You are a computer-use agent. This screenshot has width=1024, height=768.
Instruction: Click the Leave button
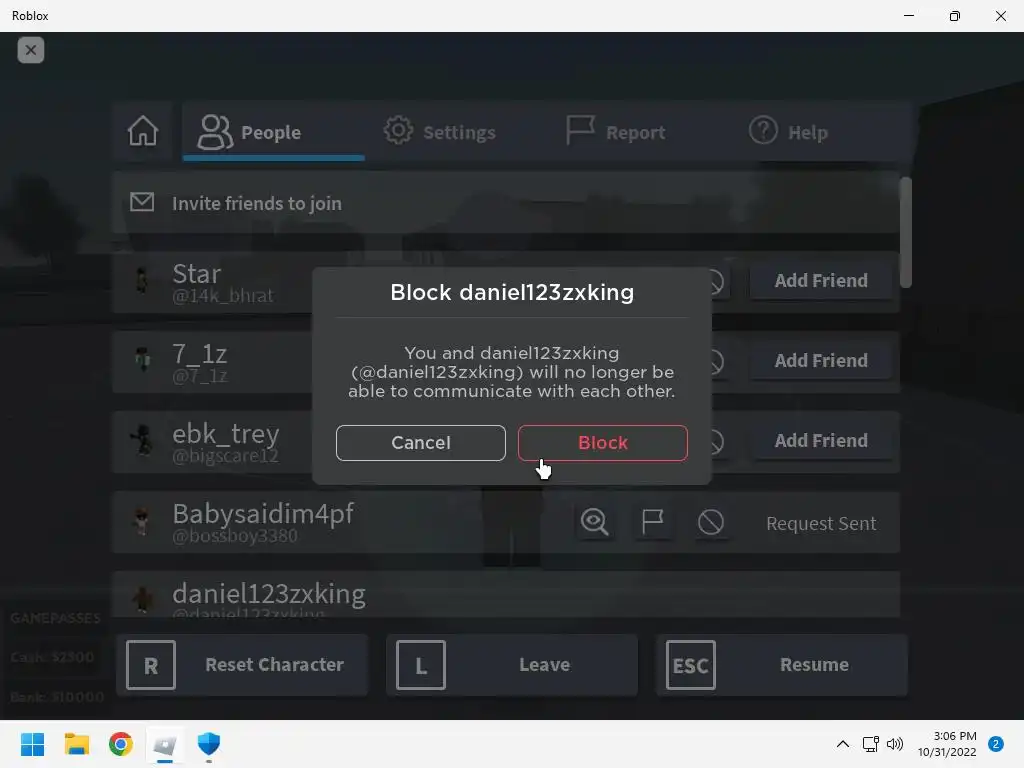512,665
